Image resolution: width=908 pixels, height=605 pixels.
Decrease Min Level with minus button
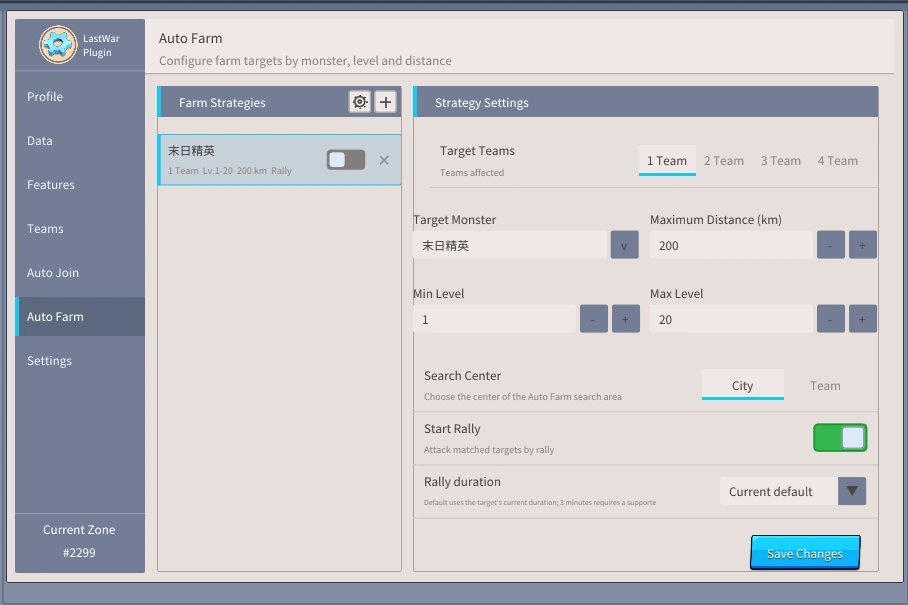(594, 319)
